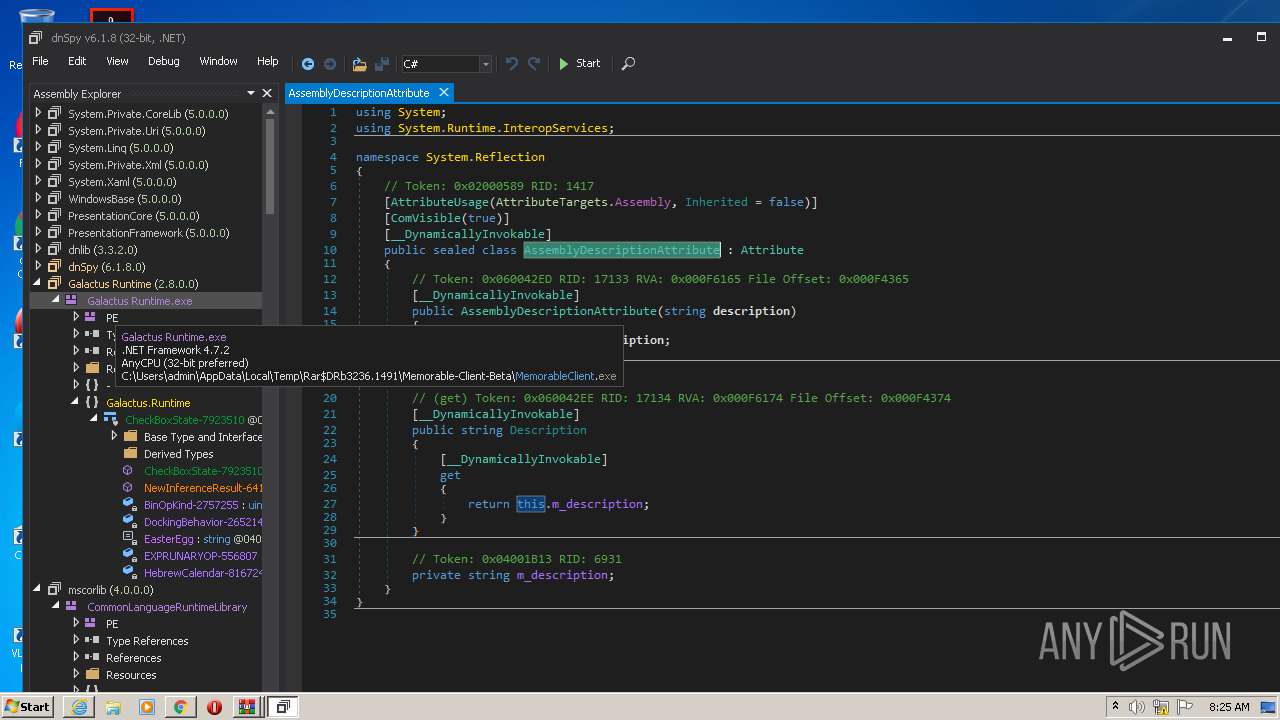Click the dnSpy assembly icon in tree

coord(55,267)
